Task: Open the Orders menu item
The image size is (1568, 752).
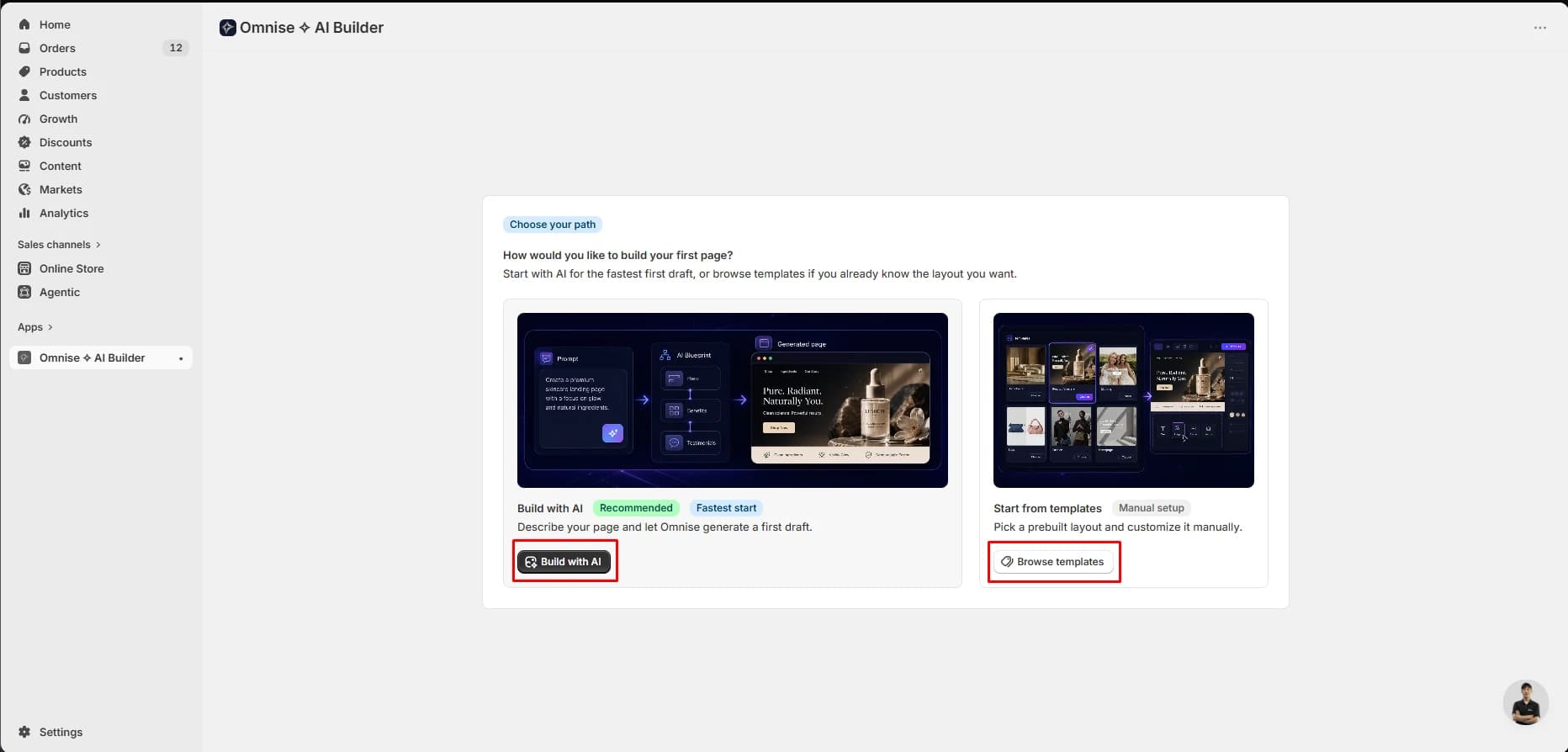Action: point(101,48)
